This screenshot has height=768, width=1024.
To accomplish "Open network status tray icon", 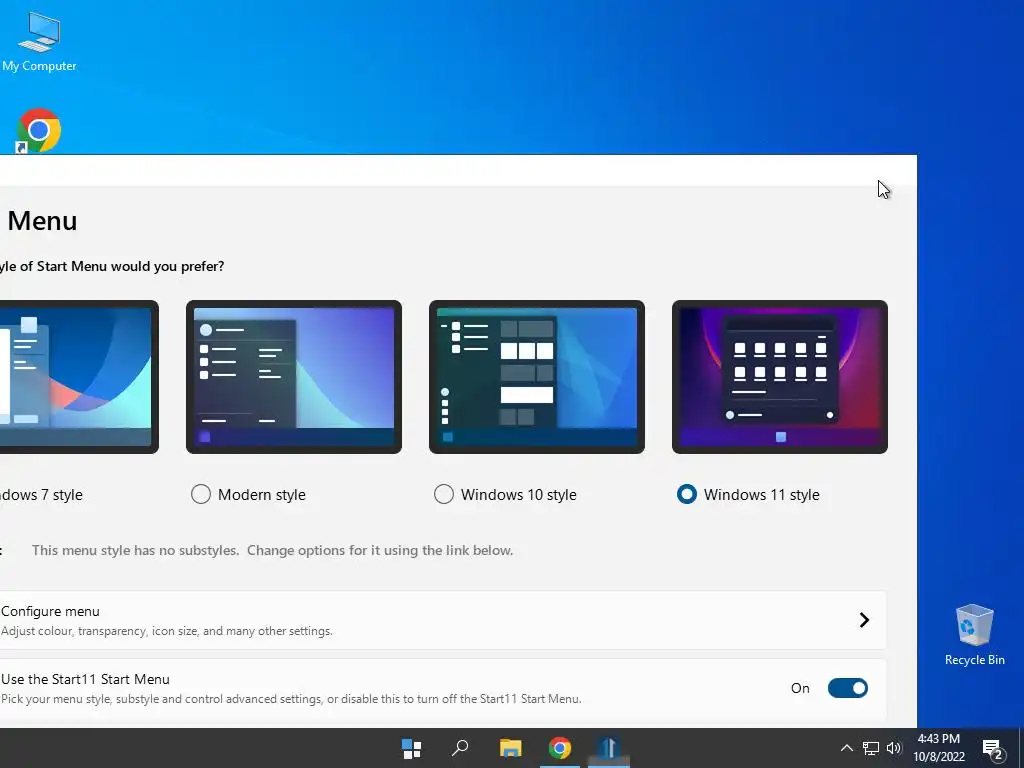I will pyautogui.click(x=871, y=748).
